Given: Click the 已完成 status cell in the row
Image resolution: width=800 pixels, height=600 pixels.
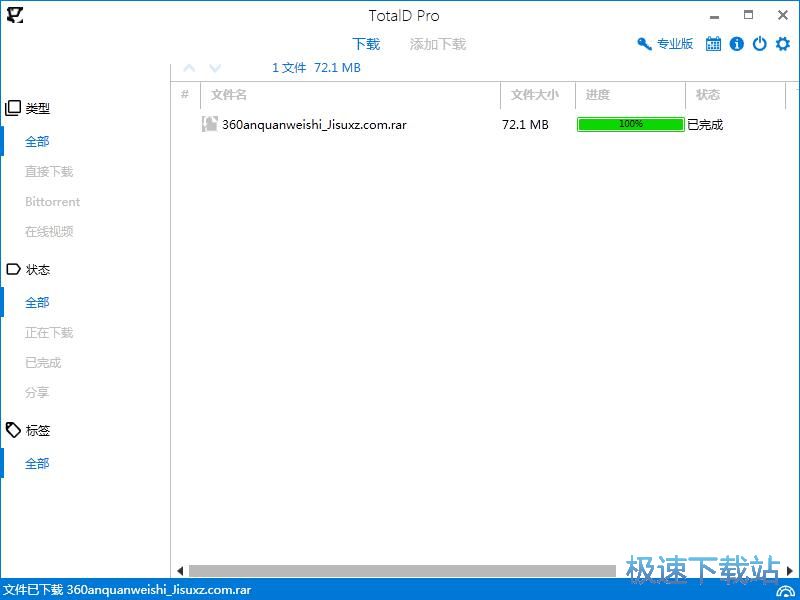Looking at the screenshot, I should (705, 124).
